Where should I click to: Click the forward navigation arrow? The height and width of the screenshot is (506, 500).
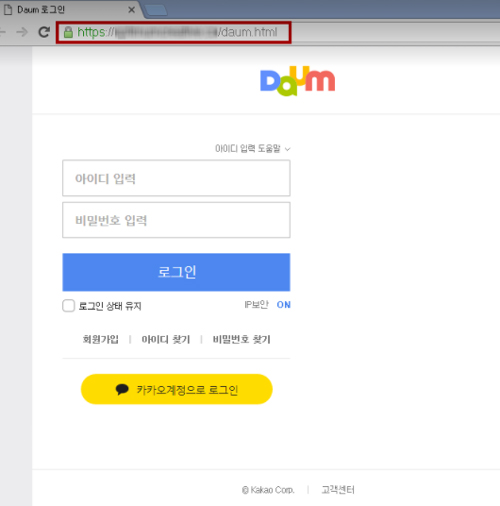coord(22,32)
